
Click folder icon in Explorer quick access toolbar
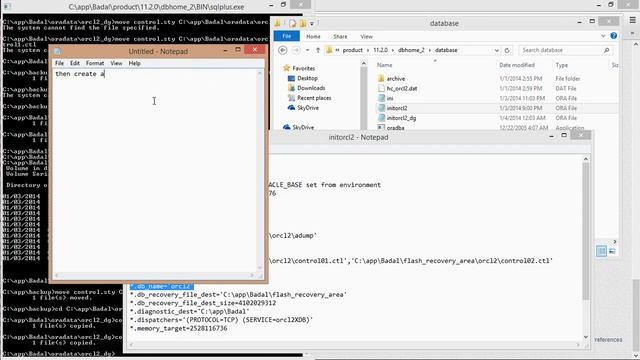pos(278,23)
